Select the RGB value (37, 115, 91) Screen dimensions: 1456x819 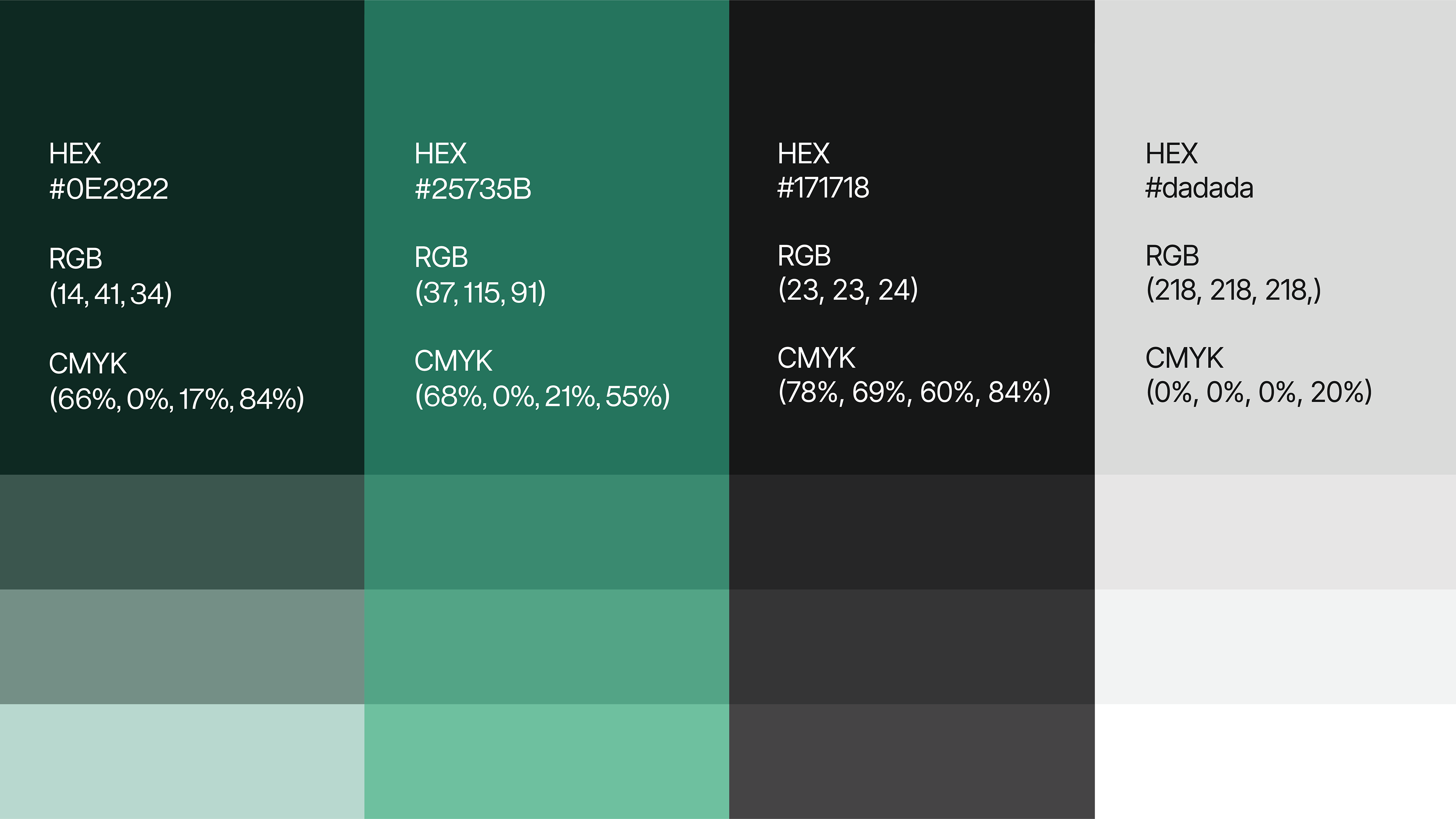[x=480, y=293]
